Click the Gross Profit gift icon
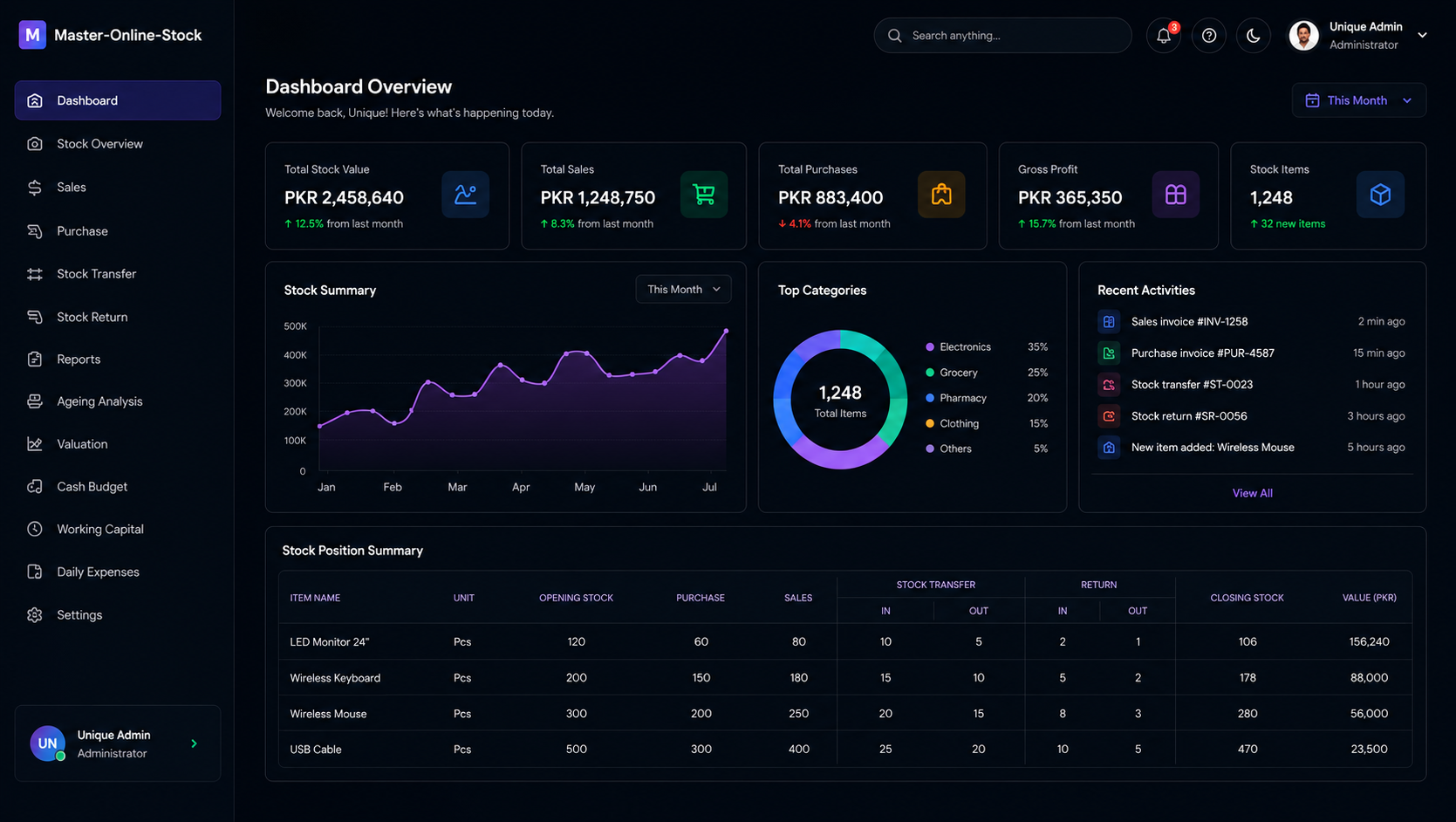This screenshot has width=1456, height=822. point(1175,194)
